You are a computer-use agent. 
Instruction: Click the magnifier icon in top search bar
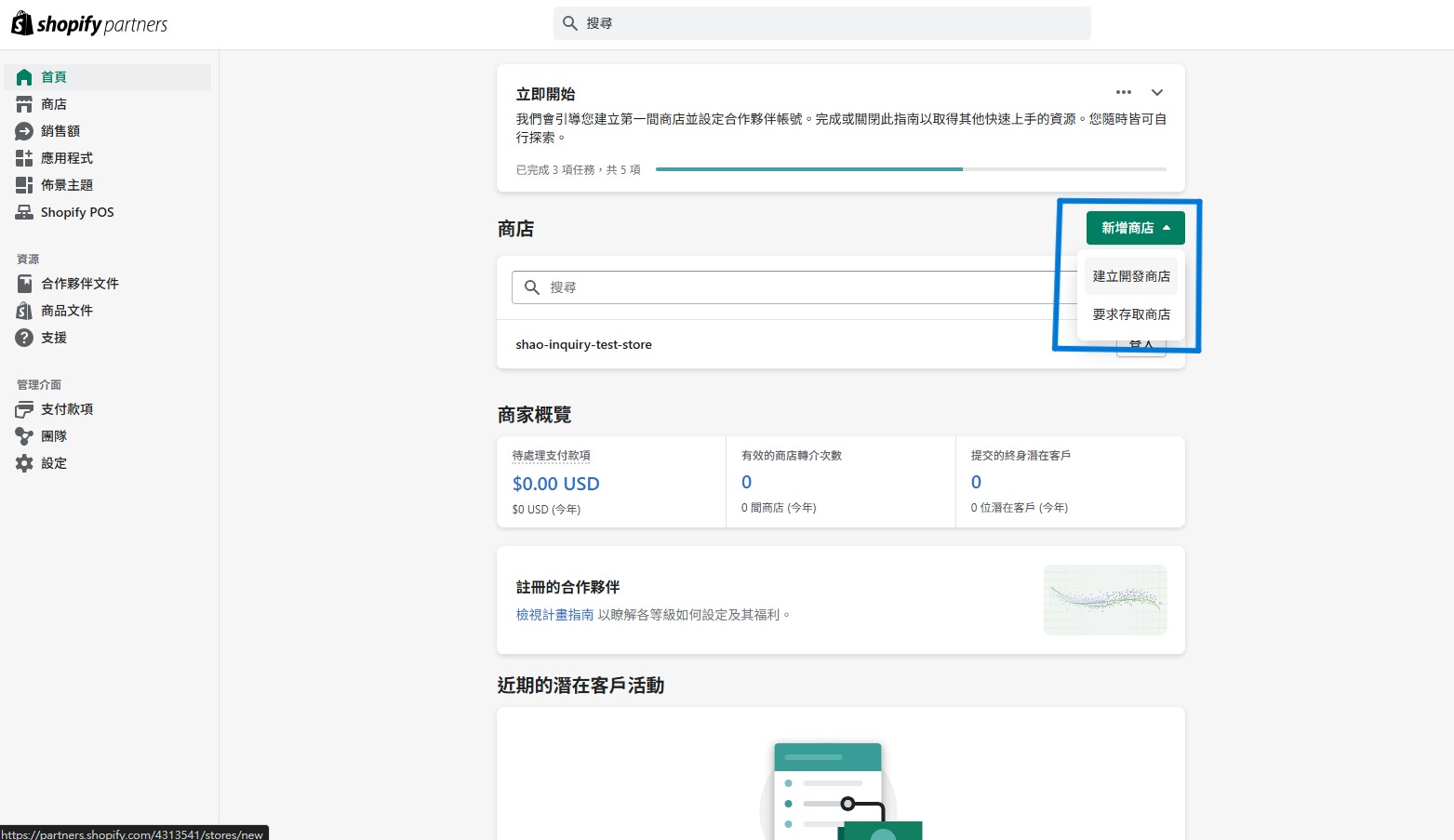tap(570, 23)
